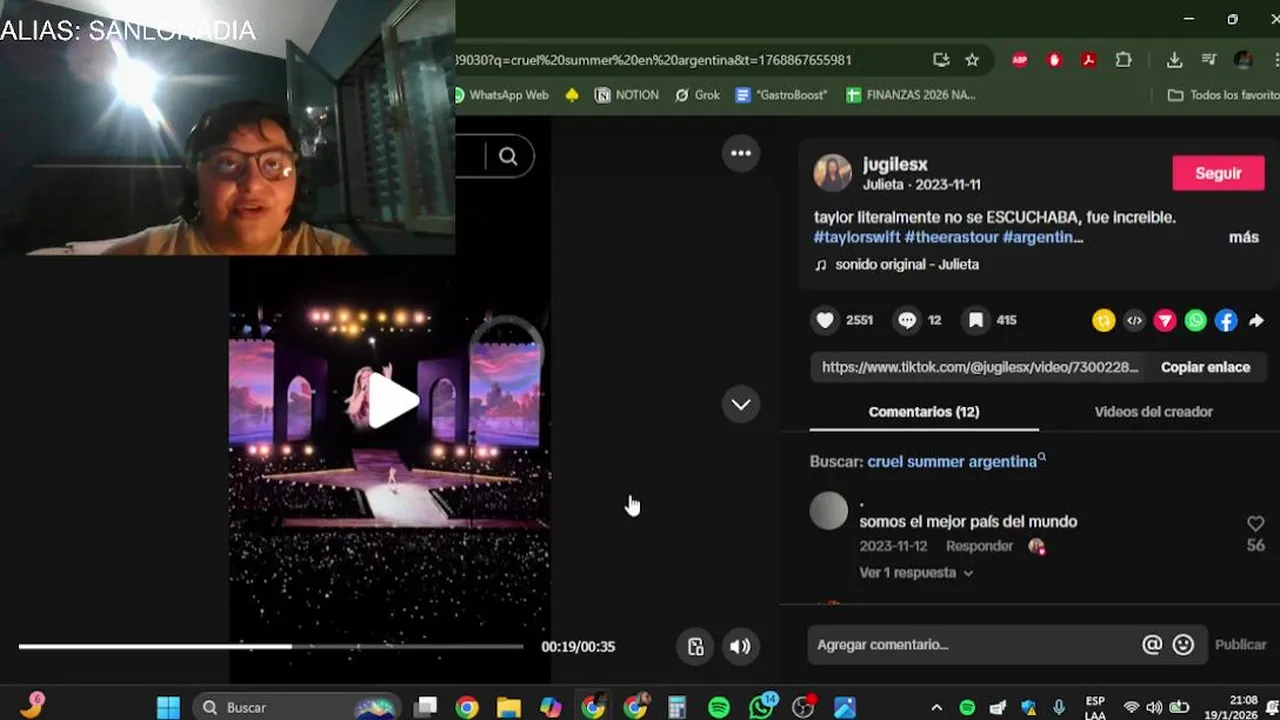Open the commenter's gray avatar
The height and width of the screenshot is (720, 1280).
pos(828,511)
